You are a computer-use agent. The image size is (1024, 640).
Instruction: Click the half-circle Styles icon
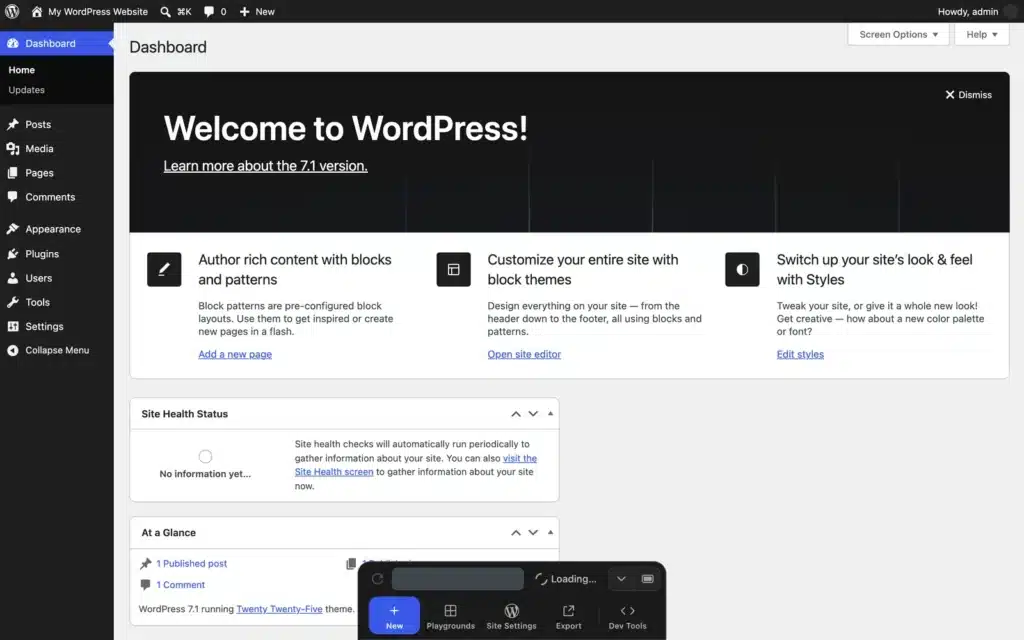pos(742,269)
